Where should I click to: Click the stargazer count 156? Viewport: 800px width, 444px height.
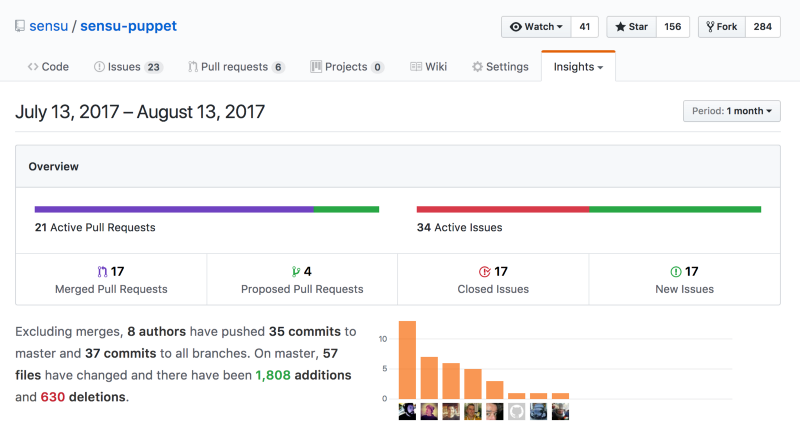(x=672, y=27)
